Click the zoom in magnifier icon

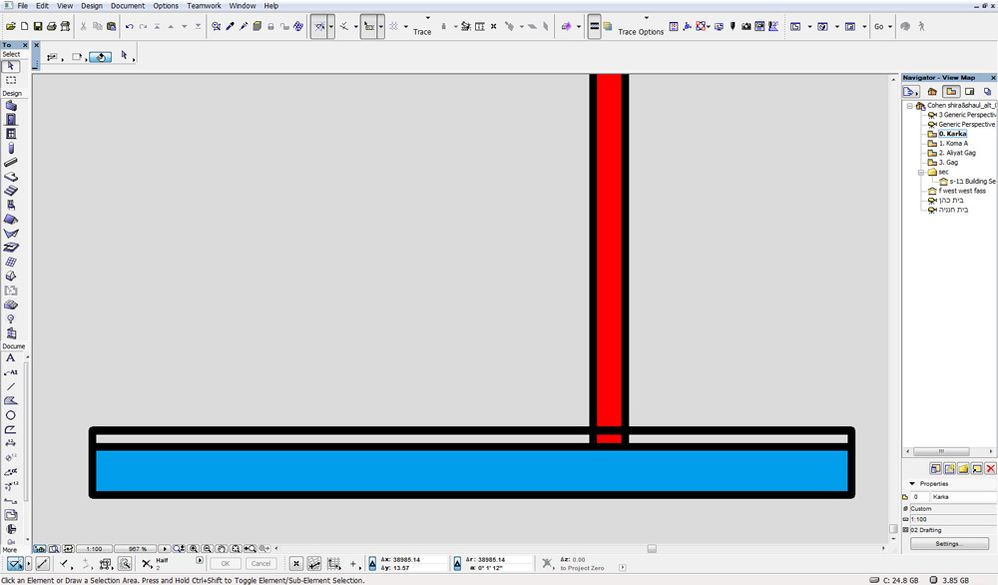[193, 548]
